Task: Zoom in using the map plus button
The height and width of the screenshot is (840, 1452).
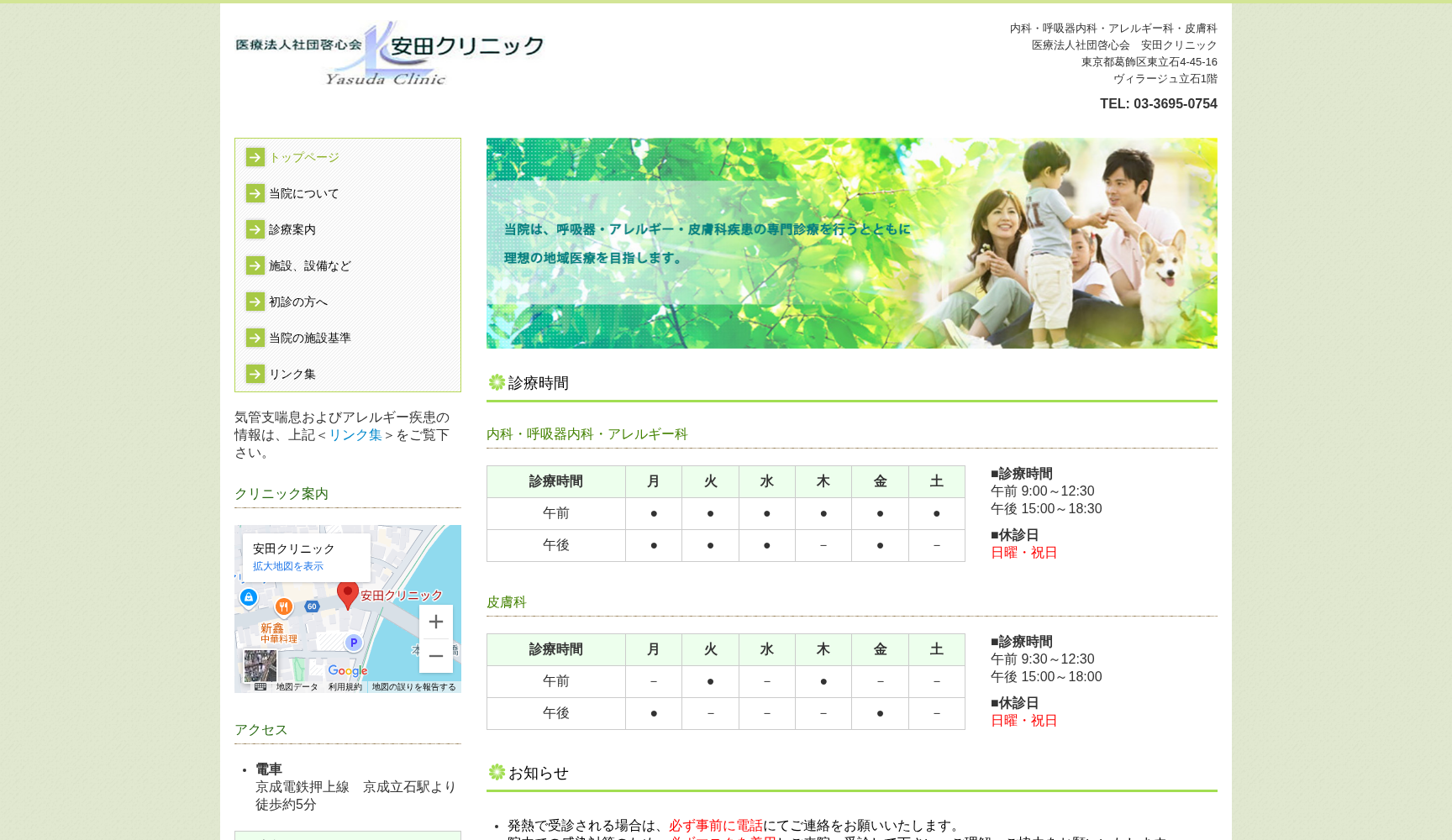Action: click(x=435, y=622)
